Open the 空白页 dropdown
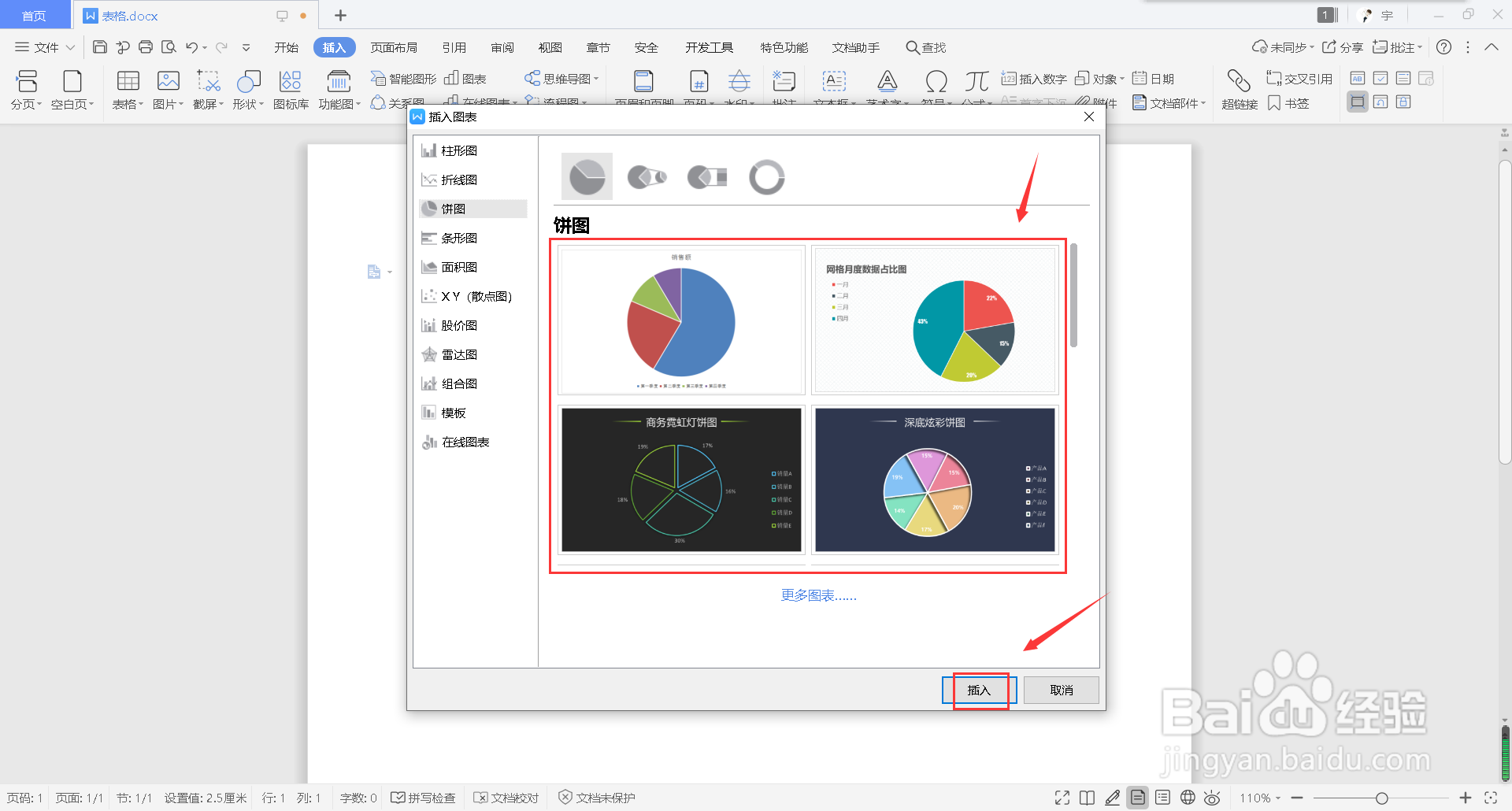The image size is (1512, 811). (x=72, y=89)
